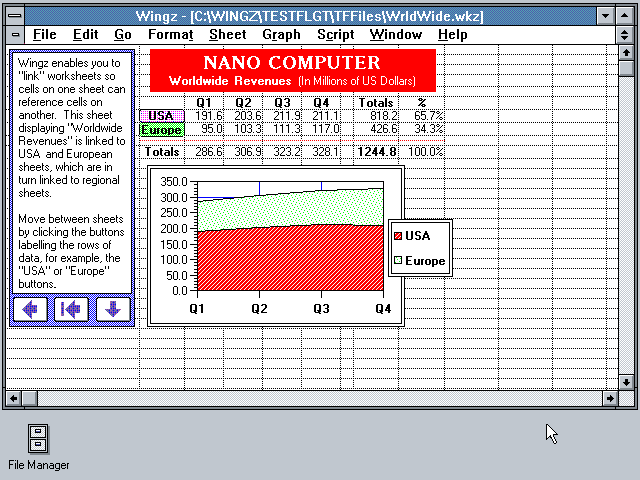The image size is (640, 480).
Task: Select the Totals column header
Action: pyautogui.click(x=376, y=102)
